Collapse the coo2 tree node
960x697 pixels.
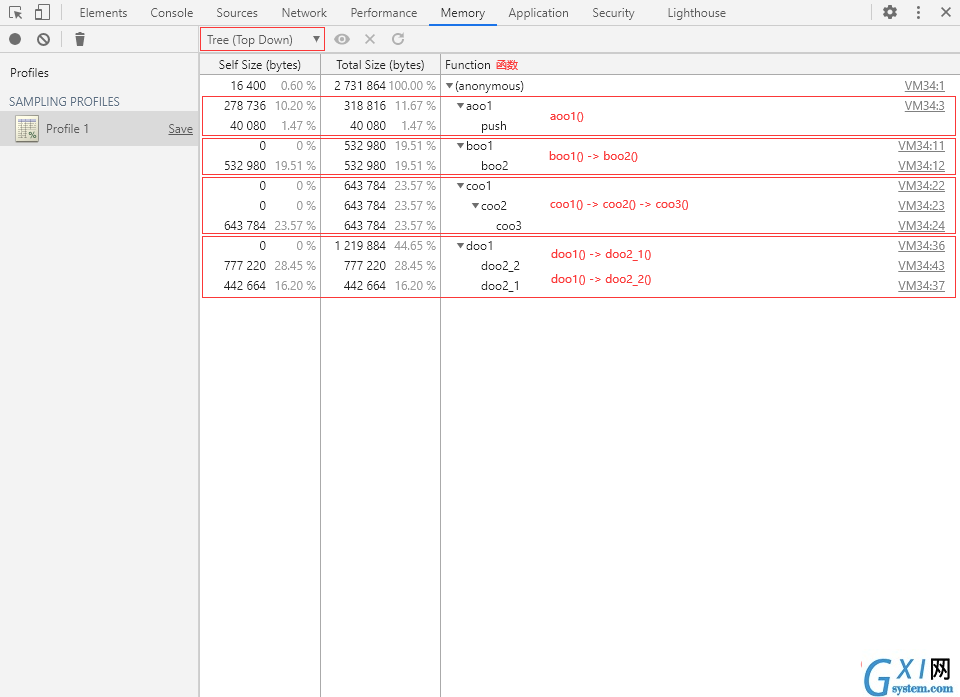[475, 206]
